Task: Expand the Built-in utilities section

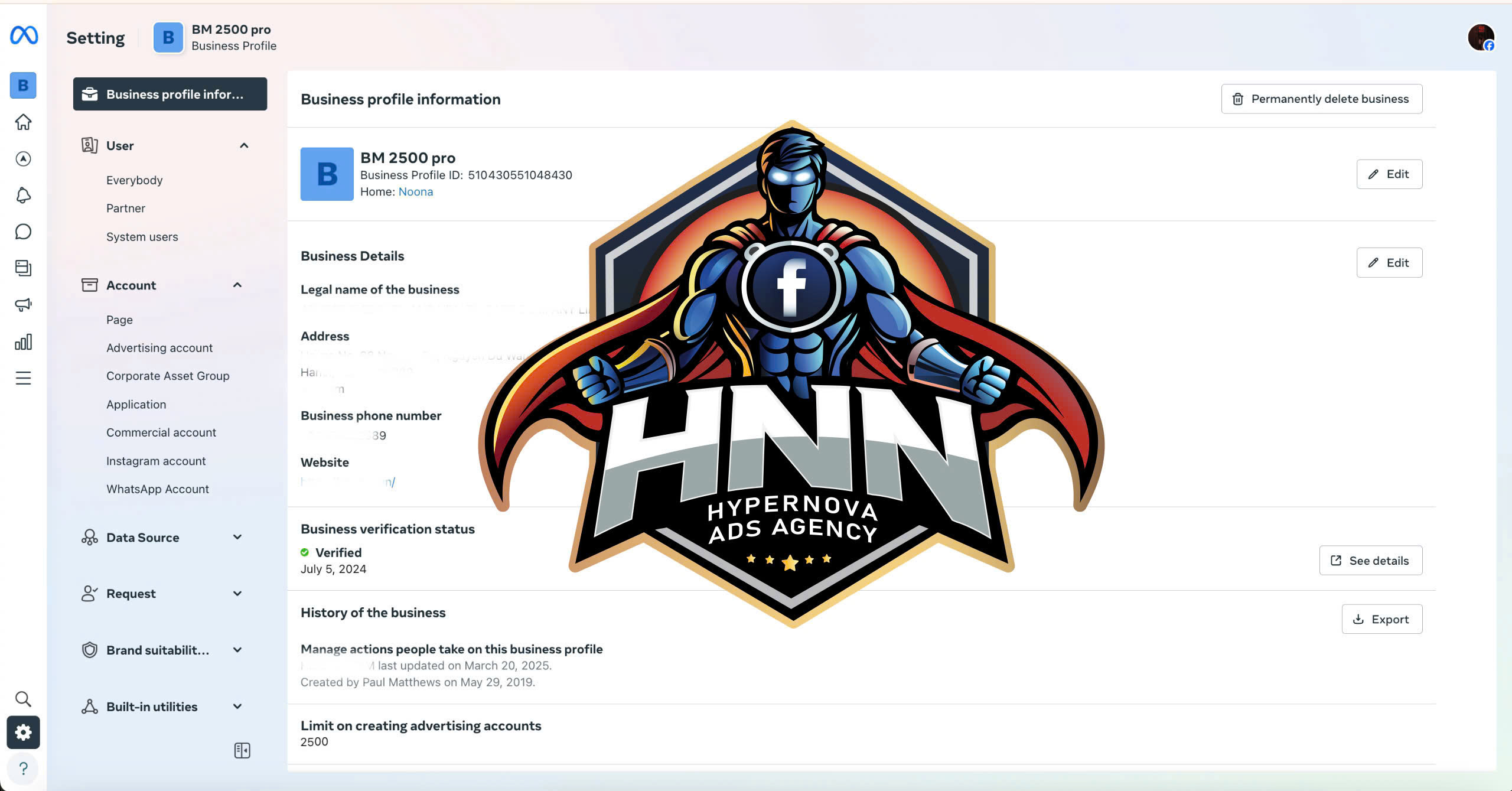Action: [x=162, y=707]
